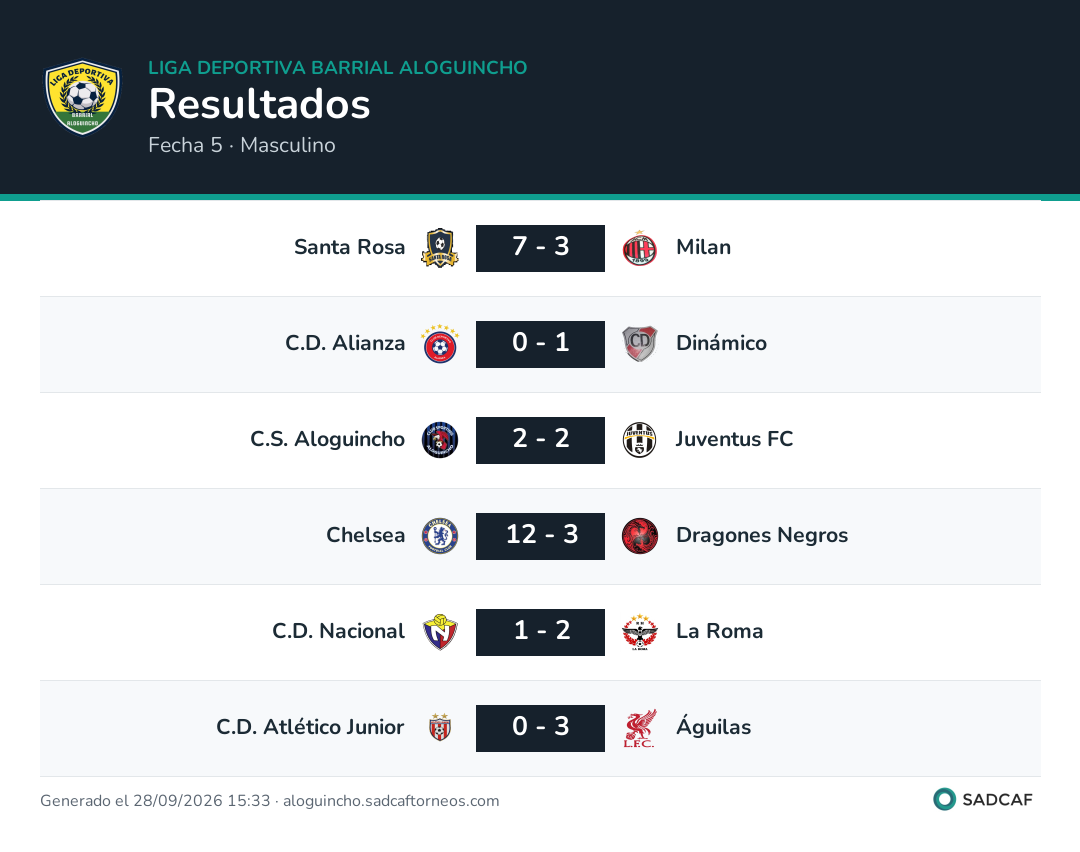
Task: Open the Liga Deportiva Barrial Aloguincho title link
Action: (338, 67)
